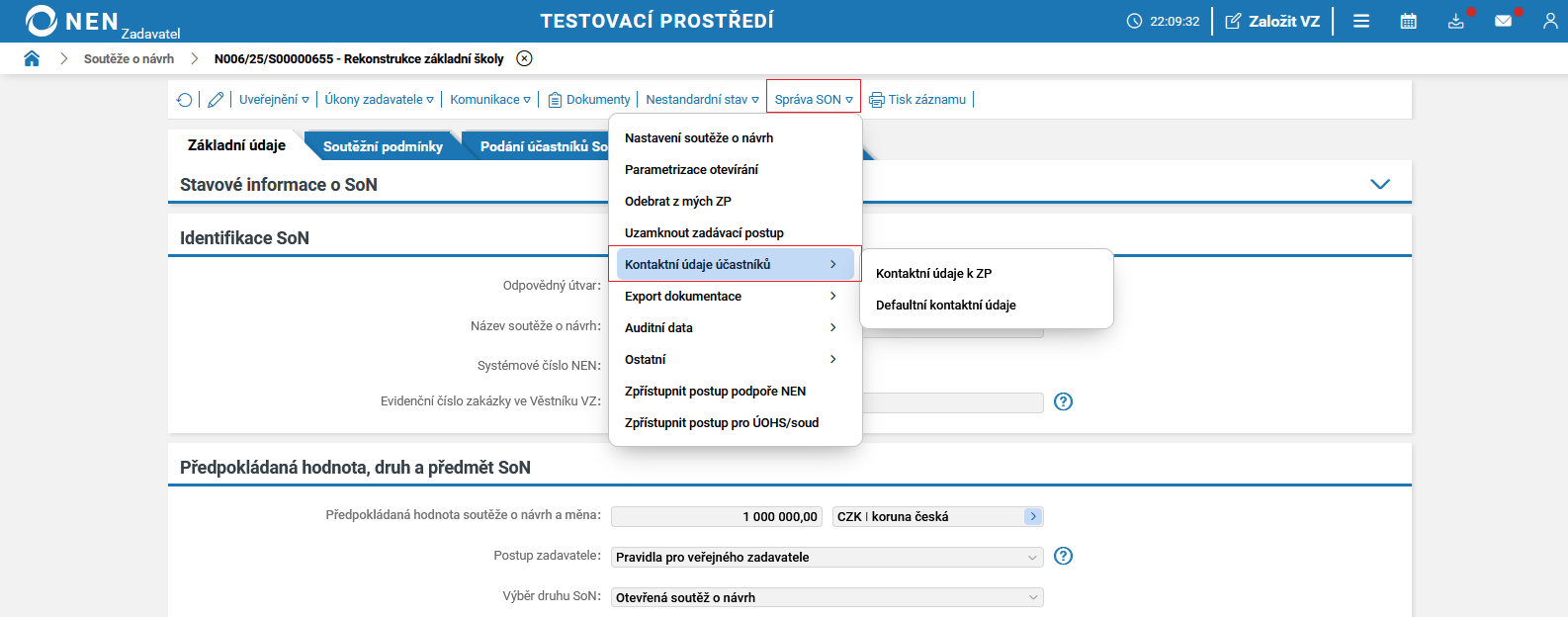
Task: Click the Předpokládaná hodnota amount field
Action: pyautogui.click(x=717, y=517)
